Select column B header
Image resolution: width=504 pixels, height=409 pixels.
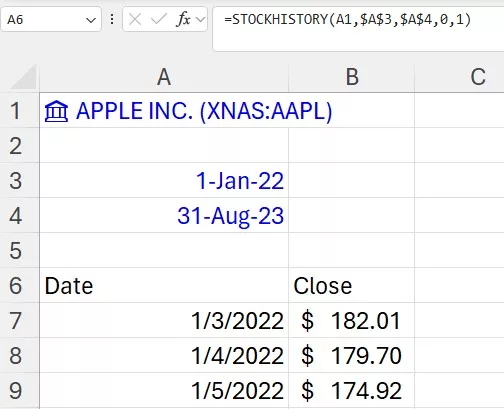coord(352,77)
